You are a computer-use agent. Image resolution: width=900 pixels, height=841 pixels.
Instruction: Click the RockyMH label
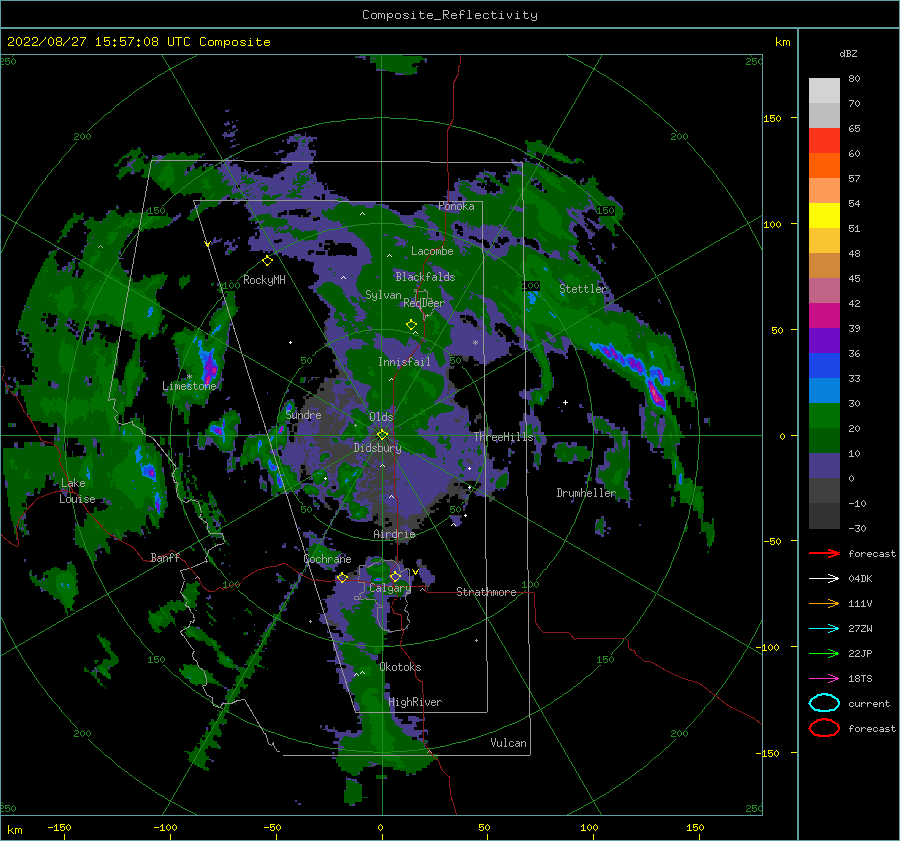coord(264,280)
